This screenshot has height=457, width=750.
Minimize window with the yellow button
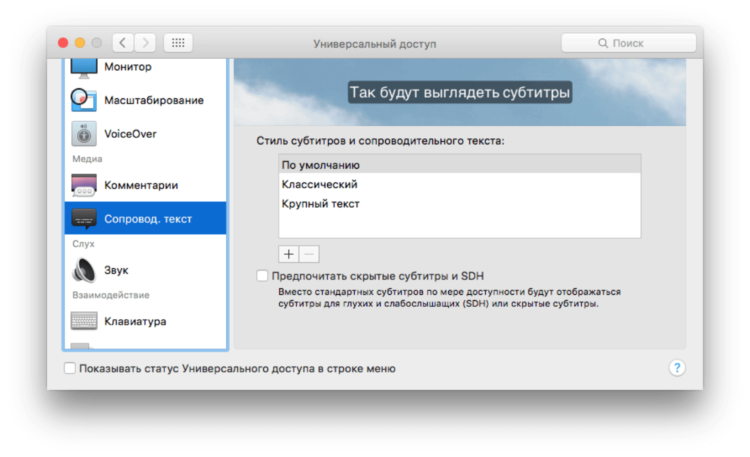[80, 43]
